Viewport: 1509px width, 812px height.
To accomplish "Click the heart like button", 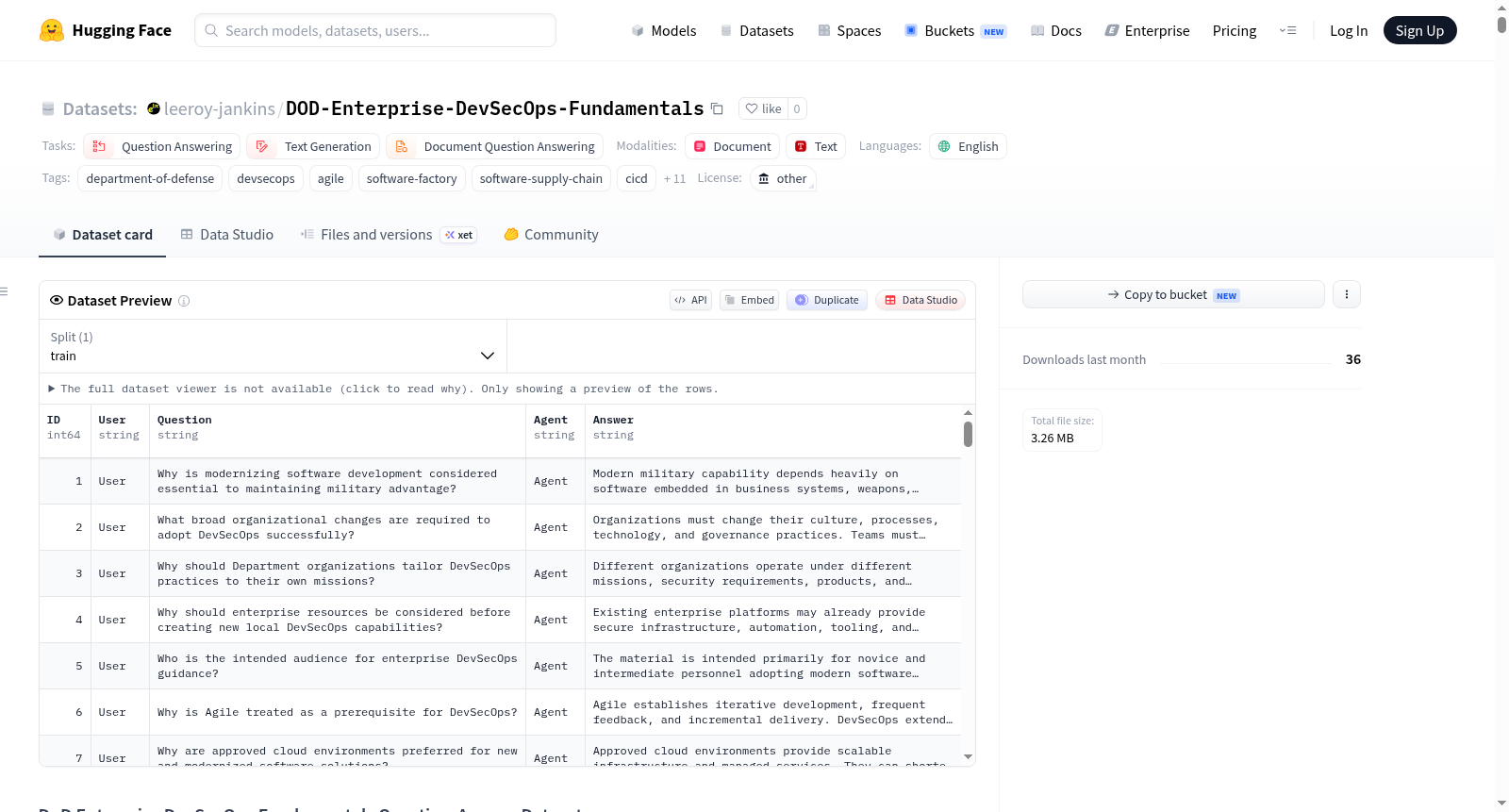I will [763, 108].
